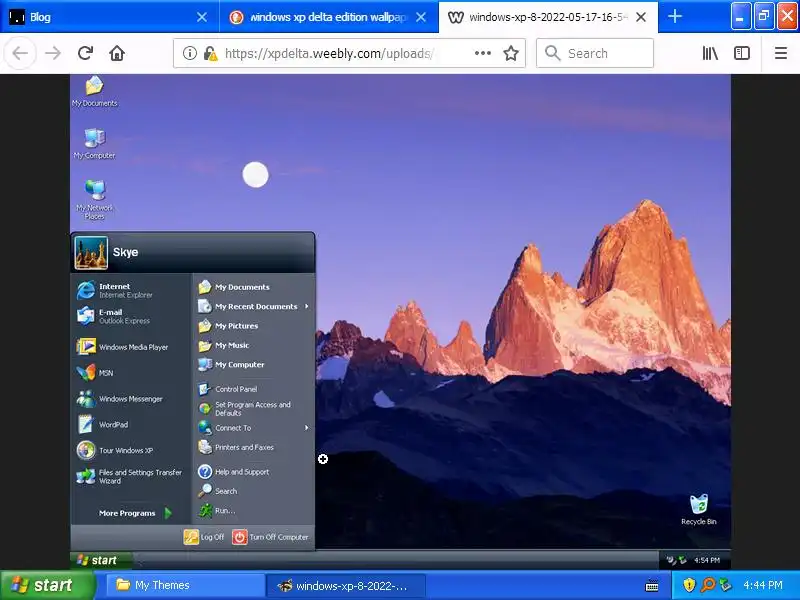The width and height of the screenshot is (800, 600).
Task: Click the Skye user picture
Action: click(91, 253)
